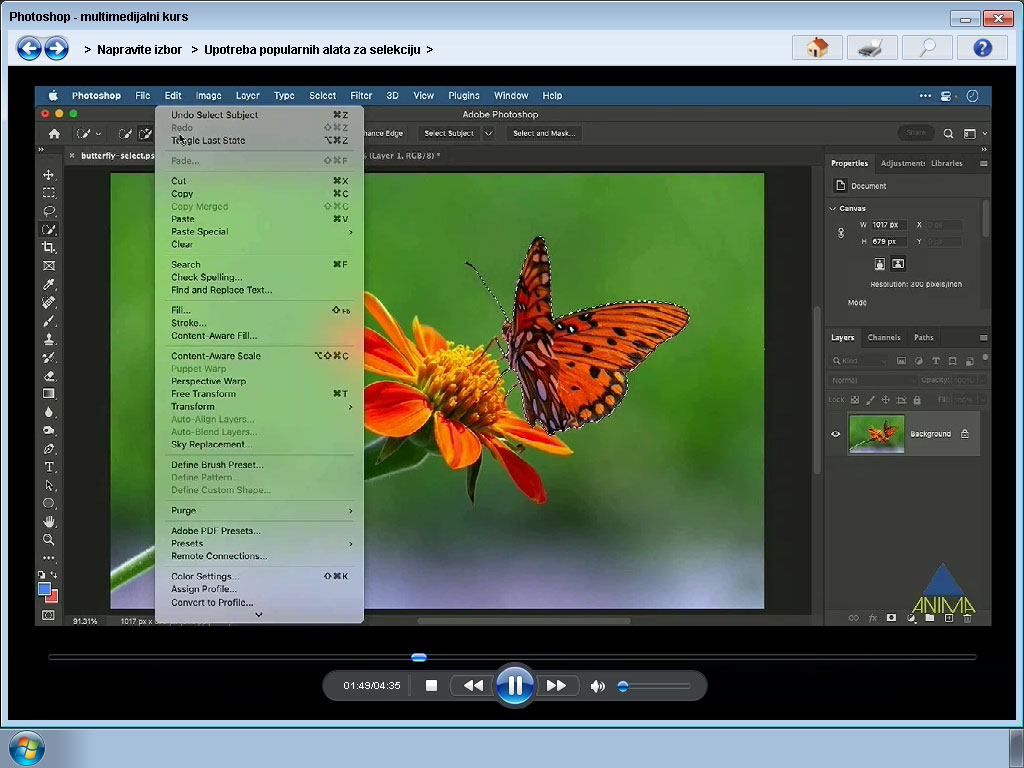The height and width of the screenshot is (768, 1024).
Task: Open the printer icon in course header
Action: coord(872,48)
